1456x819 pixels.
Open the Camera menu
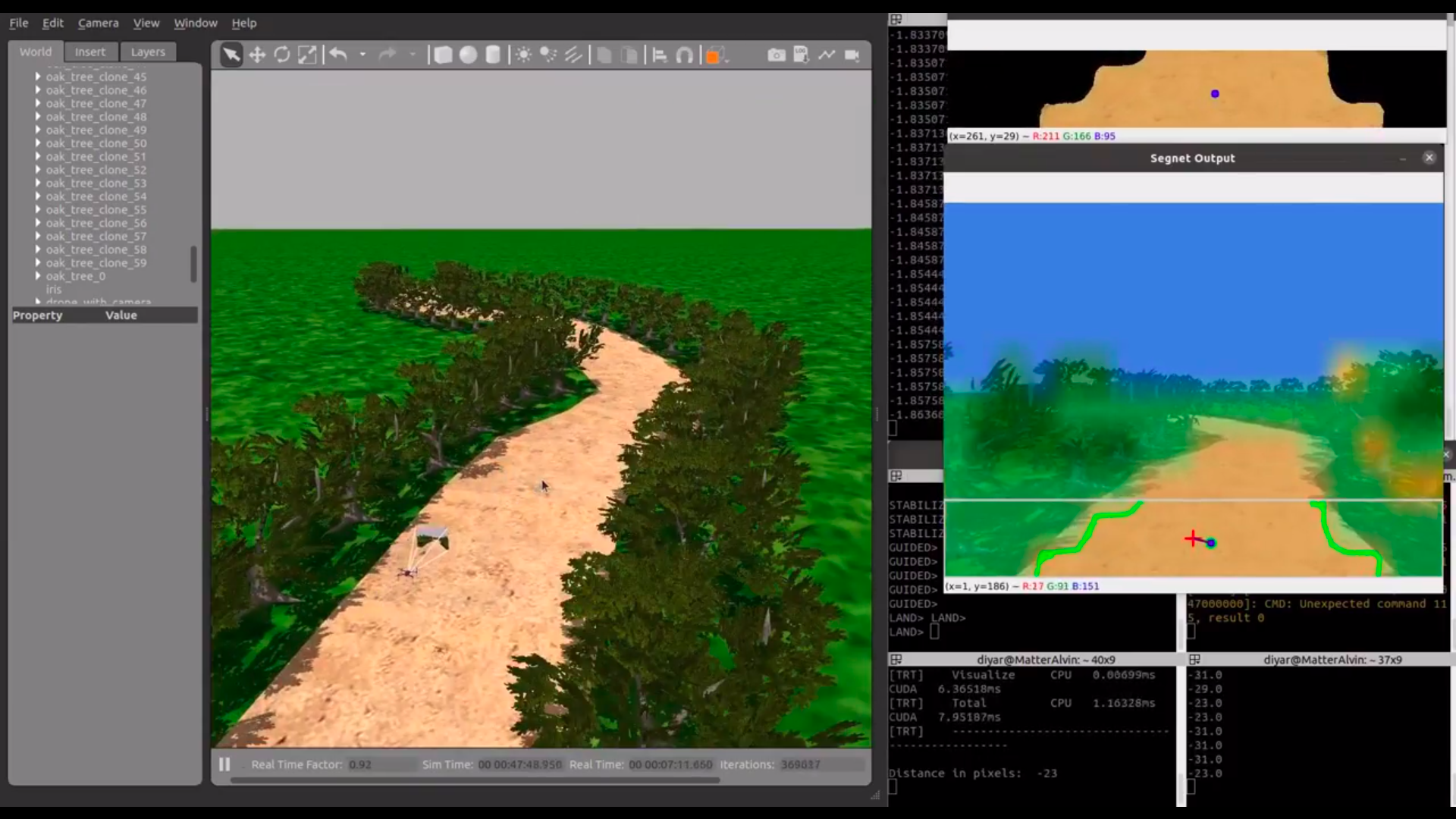point(98,23)
